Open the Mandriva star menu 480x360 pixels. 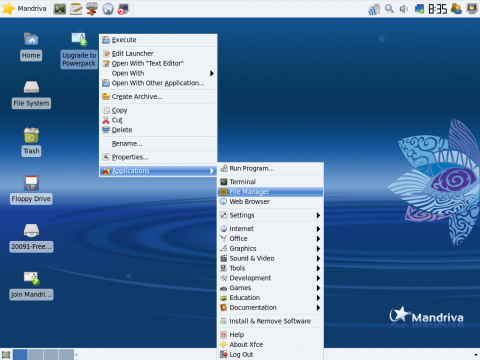[24, 8]
